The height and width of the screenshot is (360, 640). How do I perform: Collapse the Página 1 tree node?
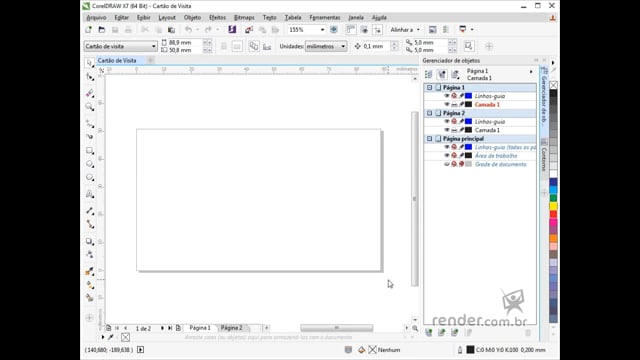429,87
